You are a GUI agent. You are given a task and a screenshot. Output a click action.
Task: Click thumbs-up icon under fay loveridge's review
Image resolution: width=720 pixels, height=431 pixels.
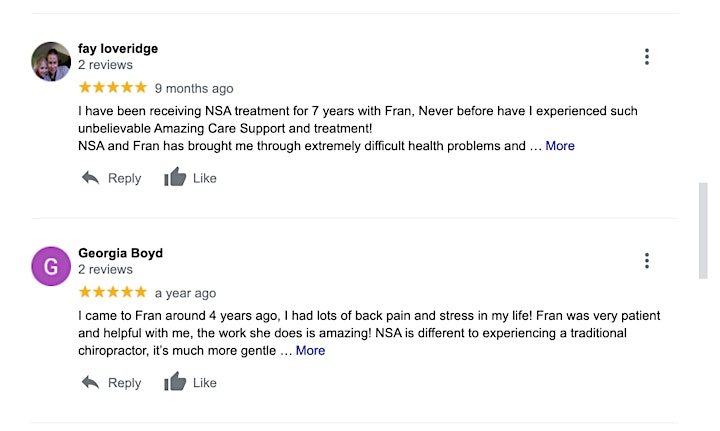[x=175, y=177]
